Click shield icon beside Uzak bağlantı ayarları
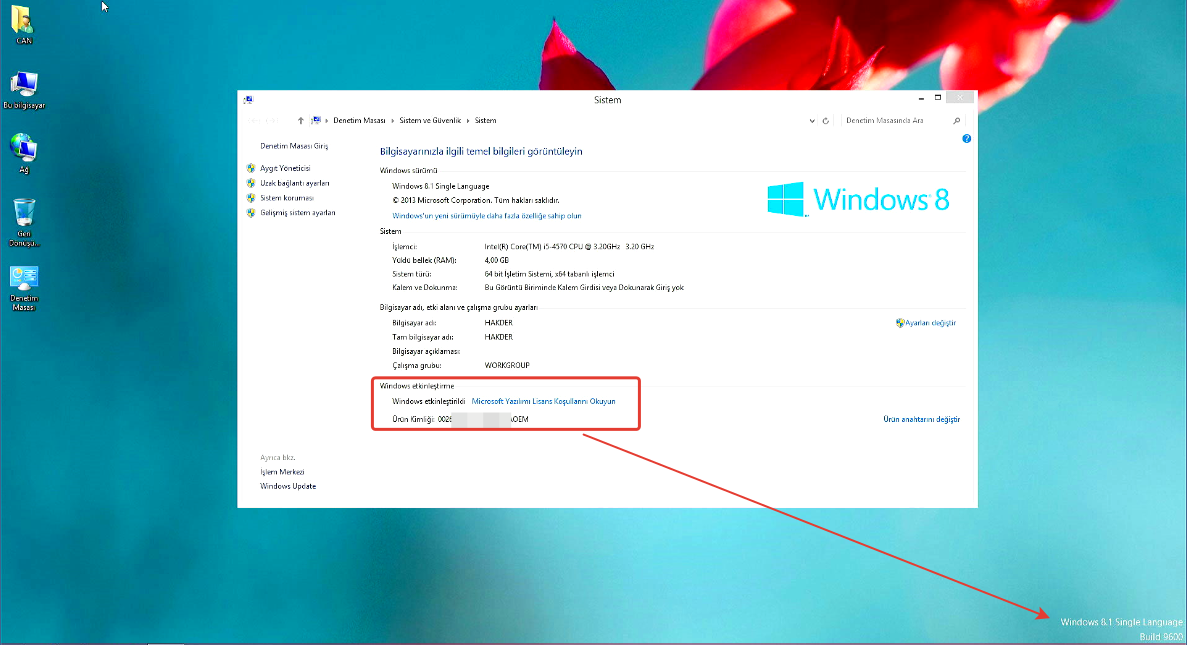 tap(251, 183)
